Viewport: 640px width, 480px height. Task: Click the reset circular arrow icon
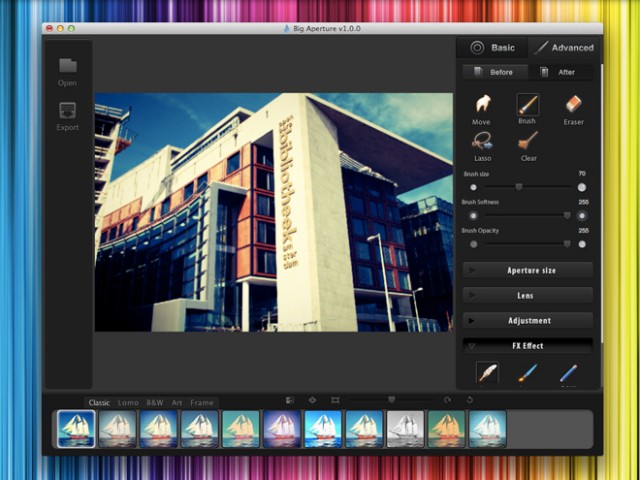point(469,400)
